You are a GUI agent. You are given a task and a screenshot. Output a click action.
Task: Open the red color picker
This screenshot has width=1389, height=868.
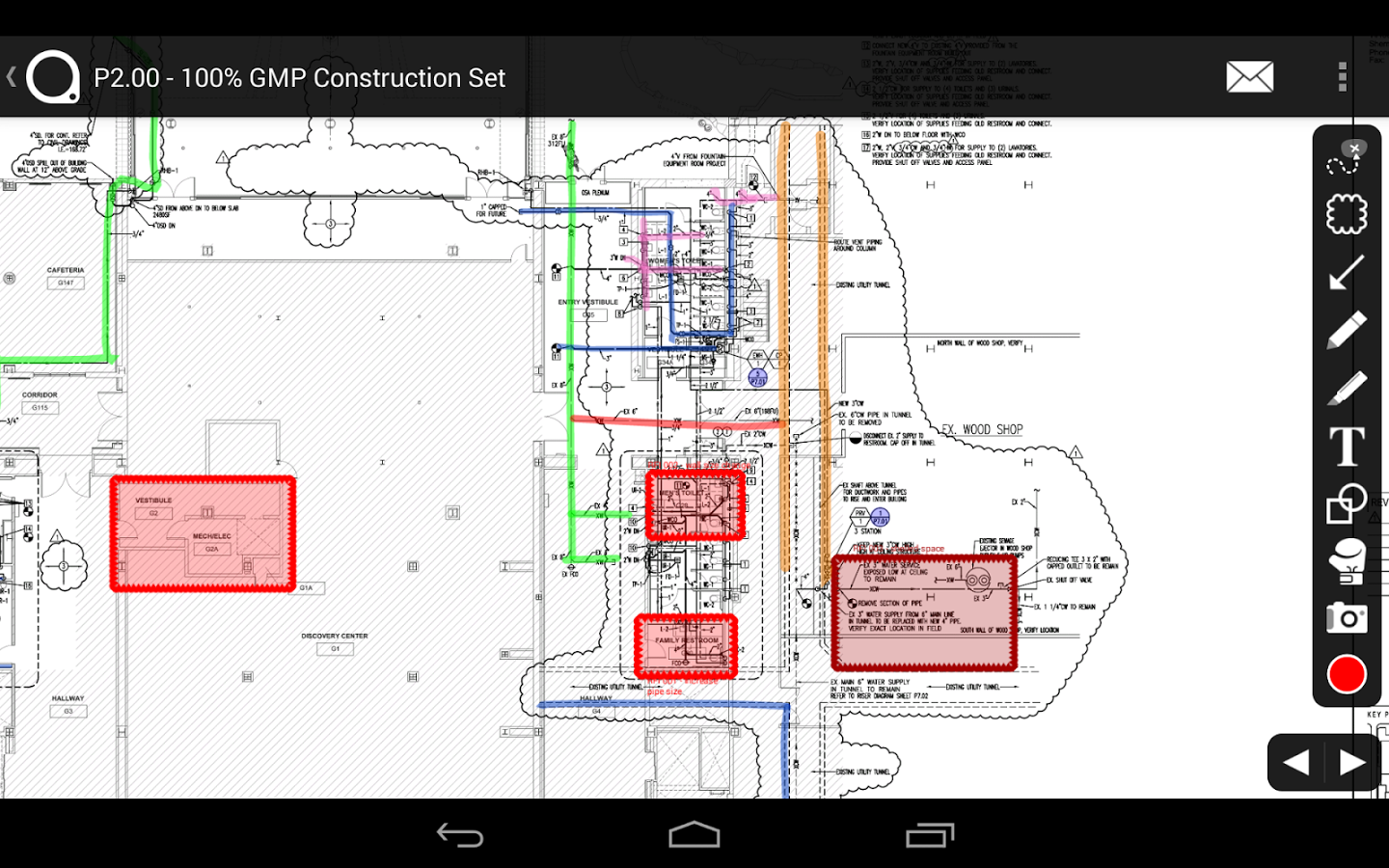click(x=1347, y=674)
